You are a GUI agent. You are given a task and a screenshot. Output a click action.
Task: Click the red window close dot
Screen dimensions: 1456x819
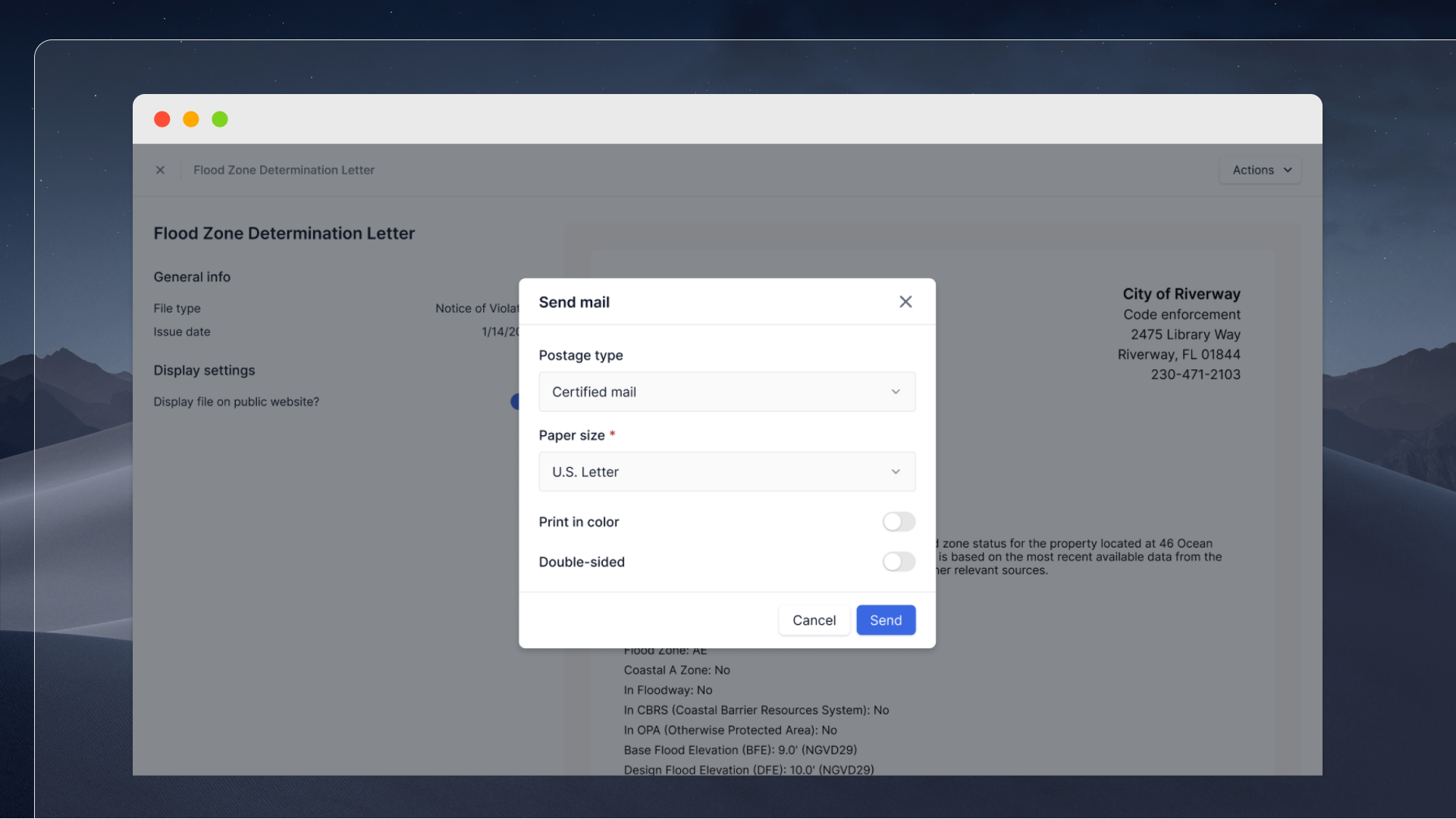click(162, 119)
